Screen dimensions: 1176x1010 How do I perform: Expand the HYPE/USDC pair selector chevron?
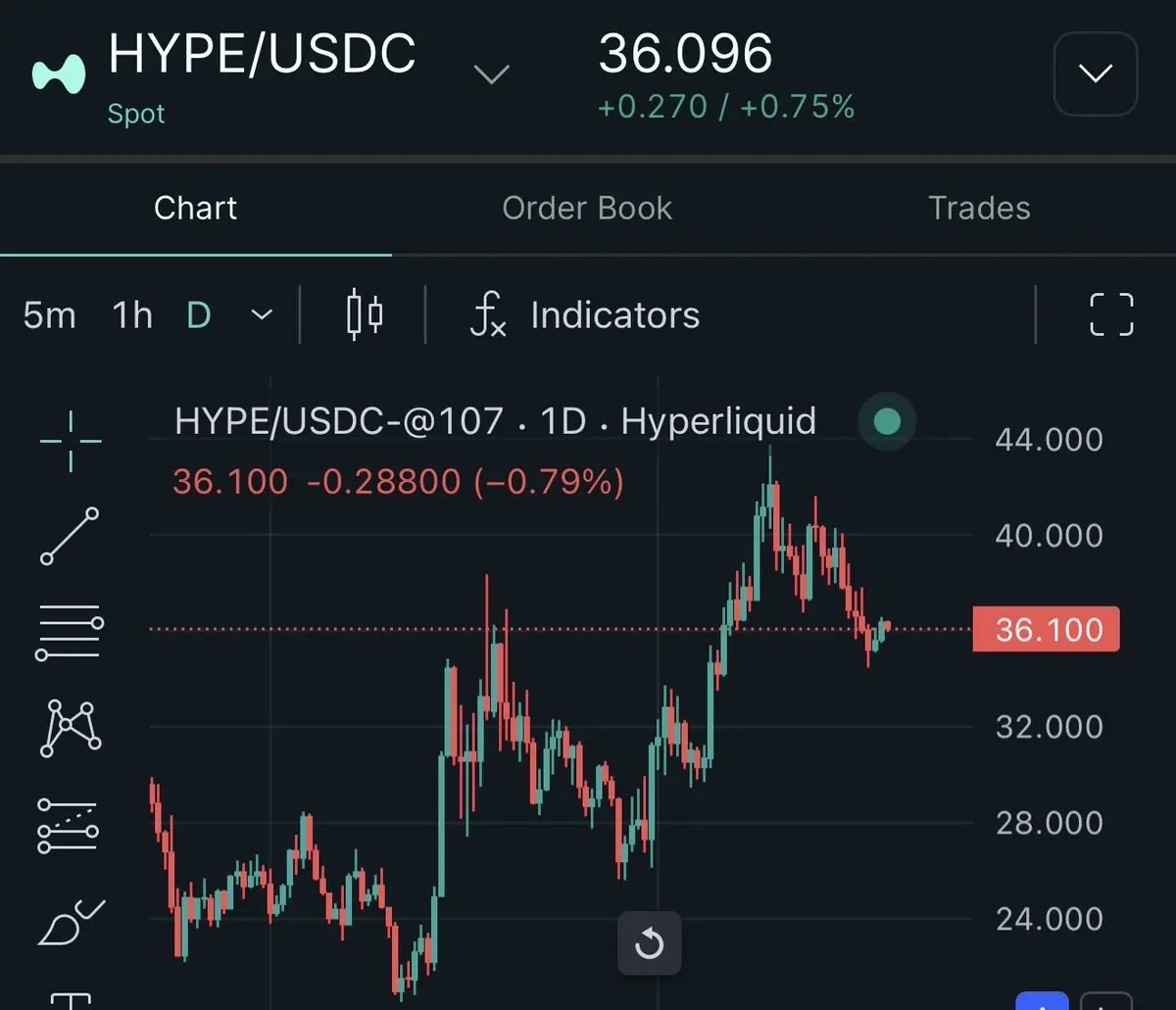point(491,74)
